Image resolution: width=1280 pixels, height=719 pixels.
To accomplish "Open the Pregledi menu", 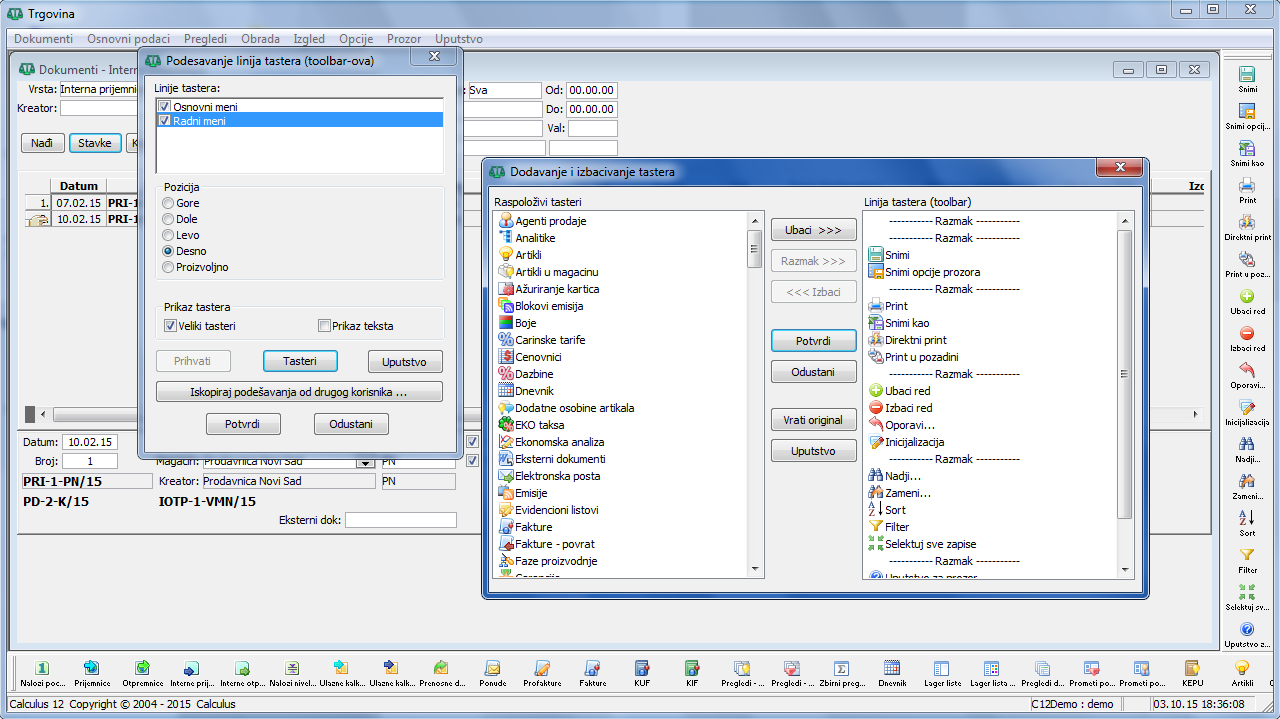I will pos(204,39).
